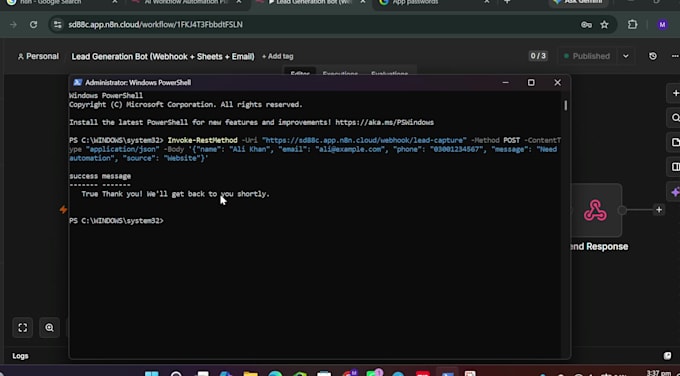
Task: Click the workflow title Lead Generation Bot
Action: (x=163, y=56)
